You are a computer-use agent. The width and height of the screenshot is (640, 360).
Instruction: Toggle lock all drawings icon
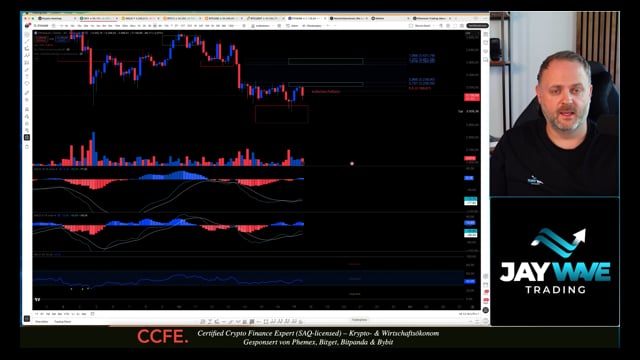coord(27,123)
